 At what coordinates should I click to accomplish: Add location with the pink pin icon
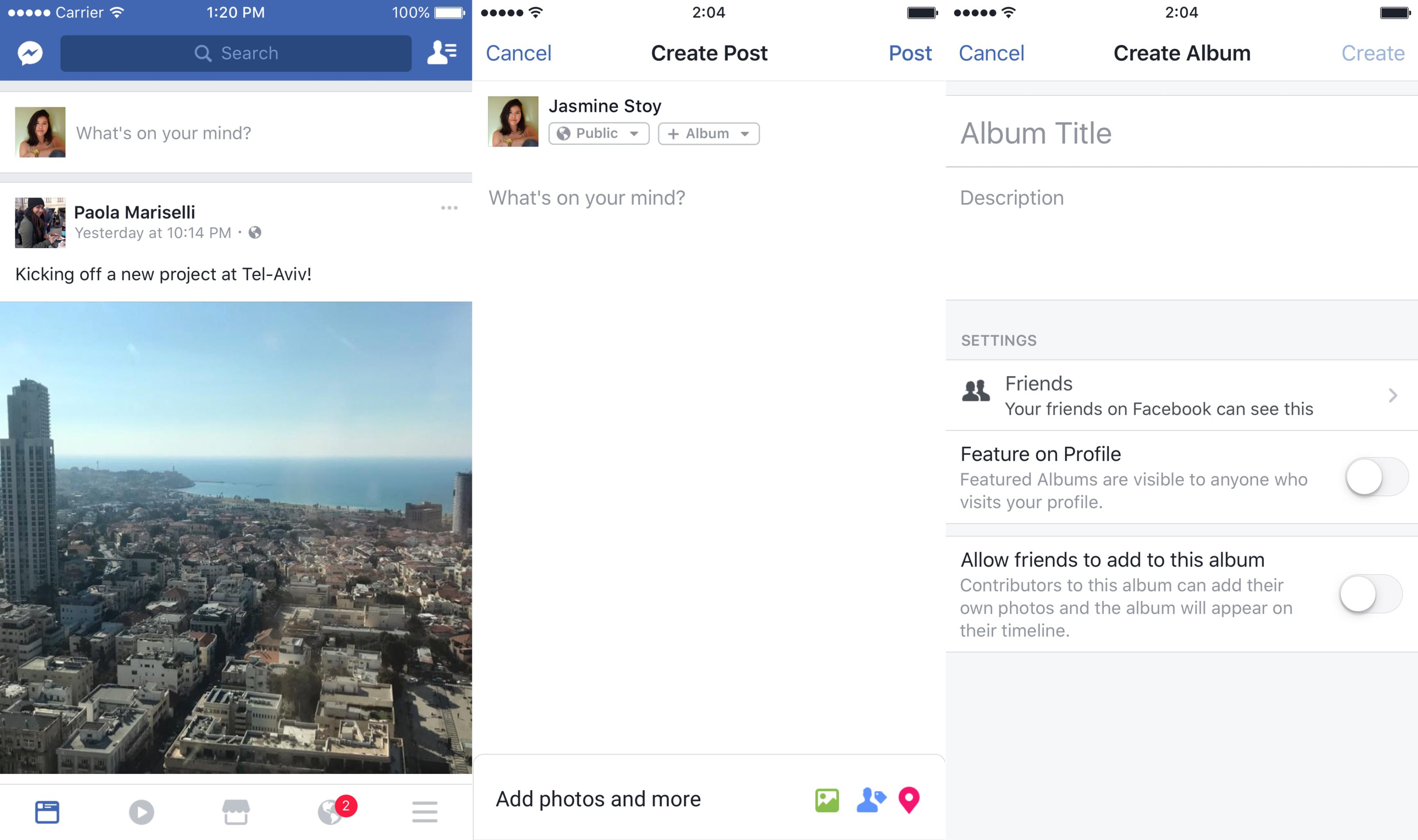[x=909, y=801]
